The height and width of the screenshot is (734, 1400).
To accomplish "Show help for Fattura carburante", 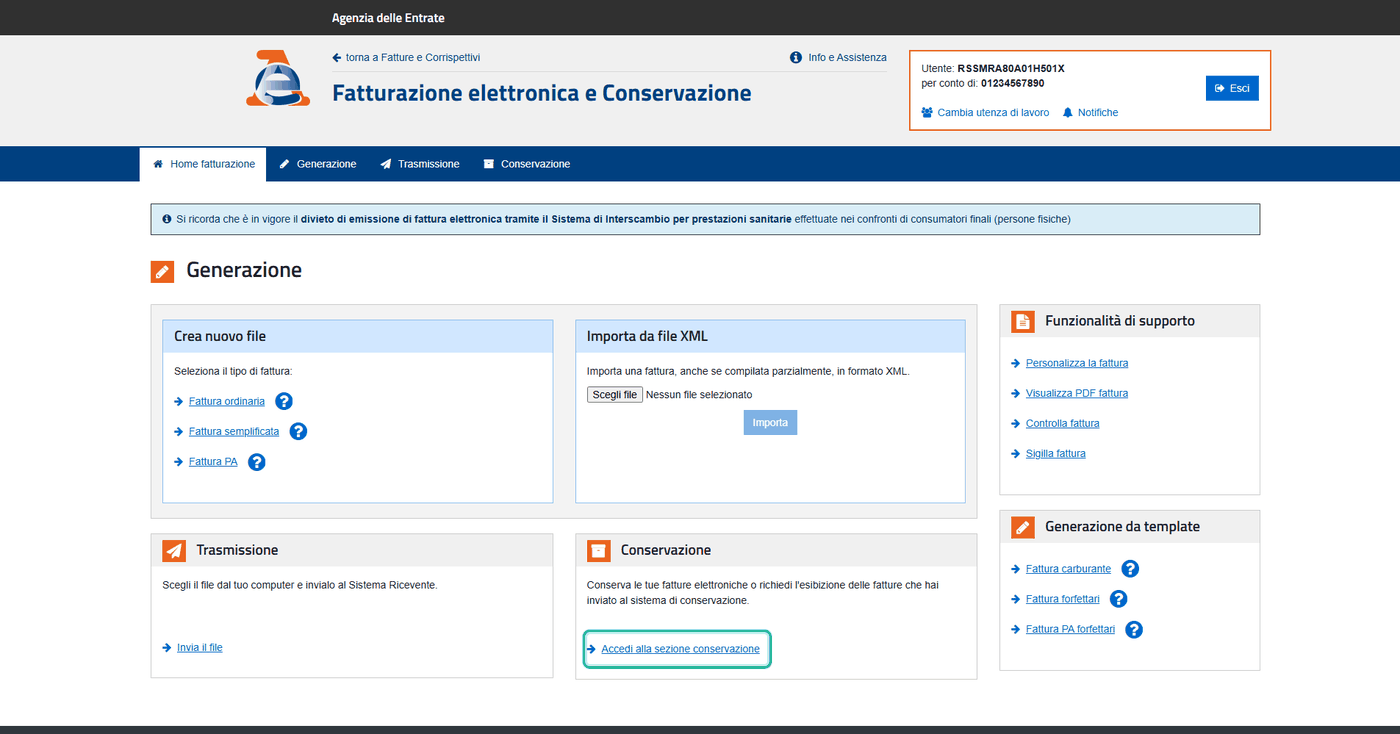I will (x=1130, y=569).
